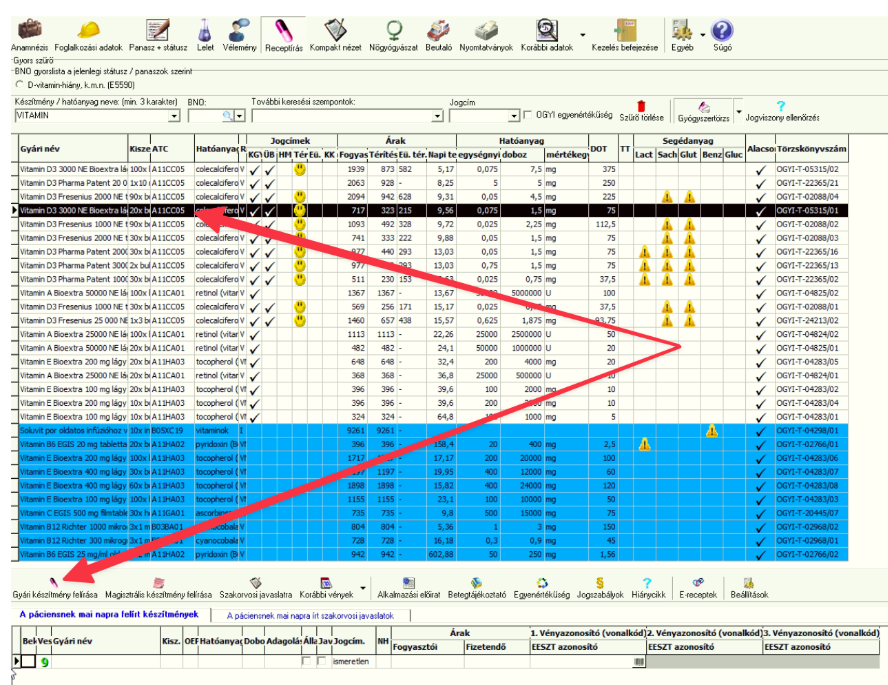Open Korábbi vények icon

pos(326,583)
